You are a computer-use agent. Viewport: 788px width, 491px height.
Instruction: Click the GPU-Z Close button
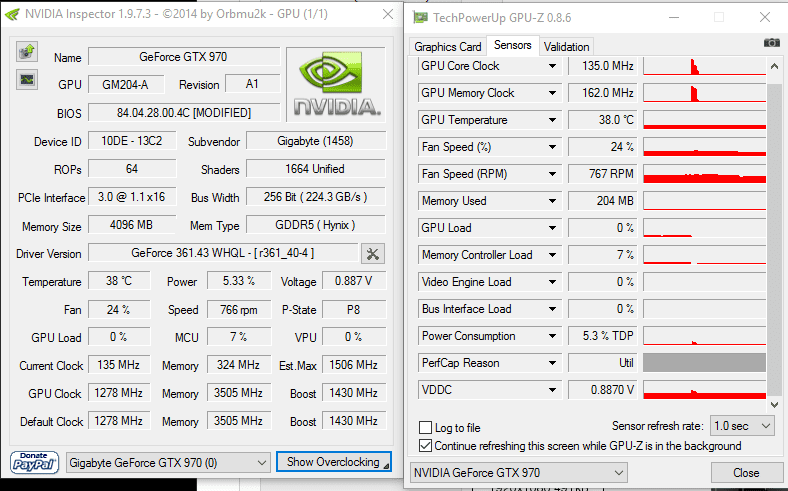click(746, 473)
